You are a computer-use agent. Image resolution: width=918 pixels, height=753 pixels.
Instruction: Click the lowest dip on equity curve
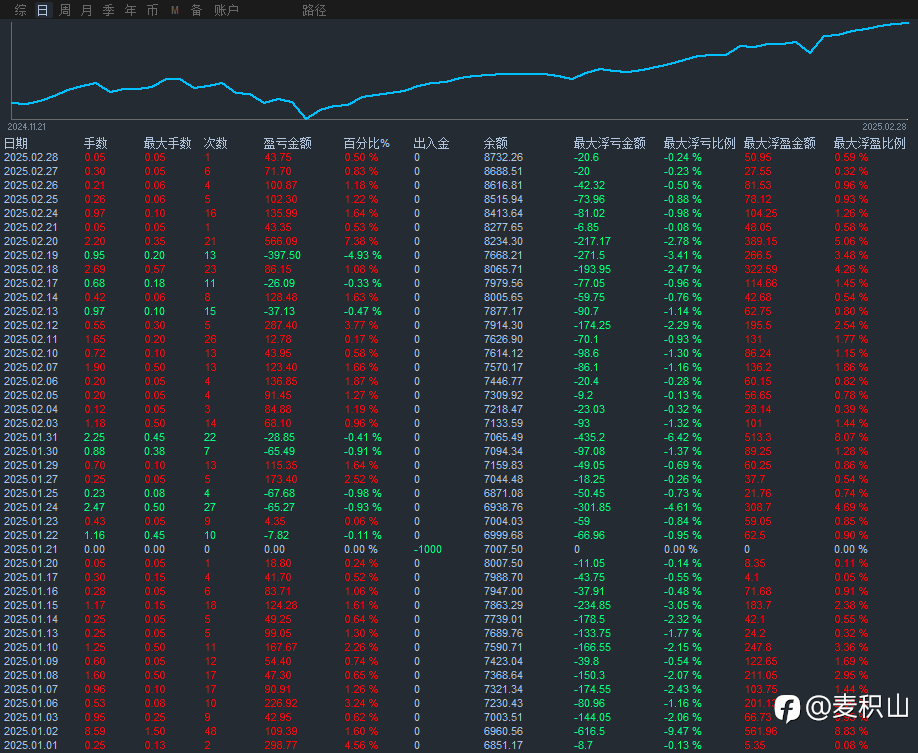click(306, 118)
